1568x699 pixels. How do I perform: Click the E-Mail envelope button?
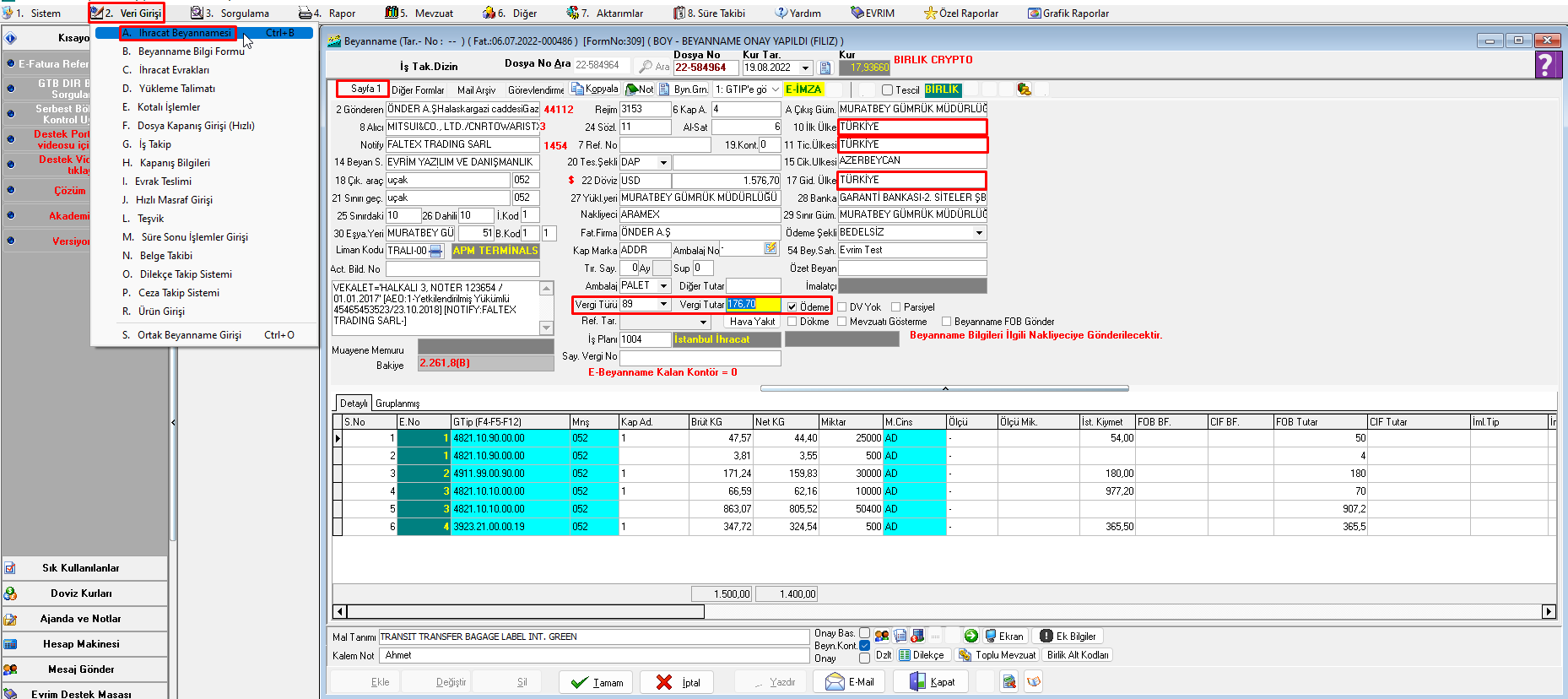pyautogui.click(x=850, y=682)
